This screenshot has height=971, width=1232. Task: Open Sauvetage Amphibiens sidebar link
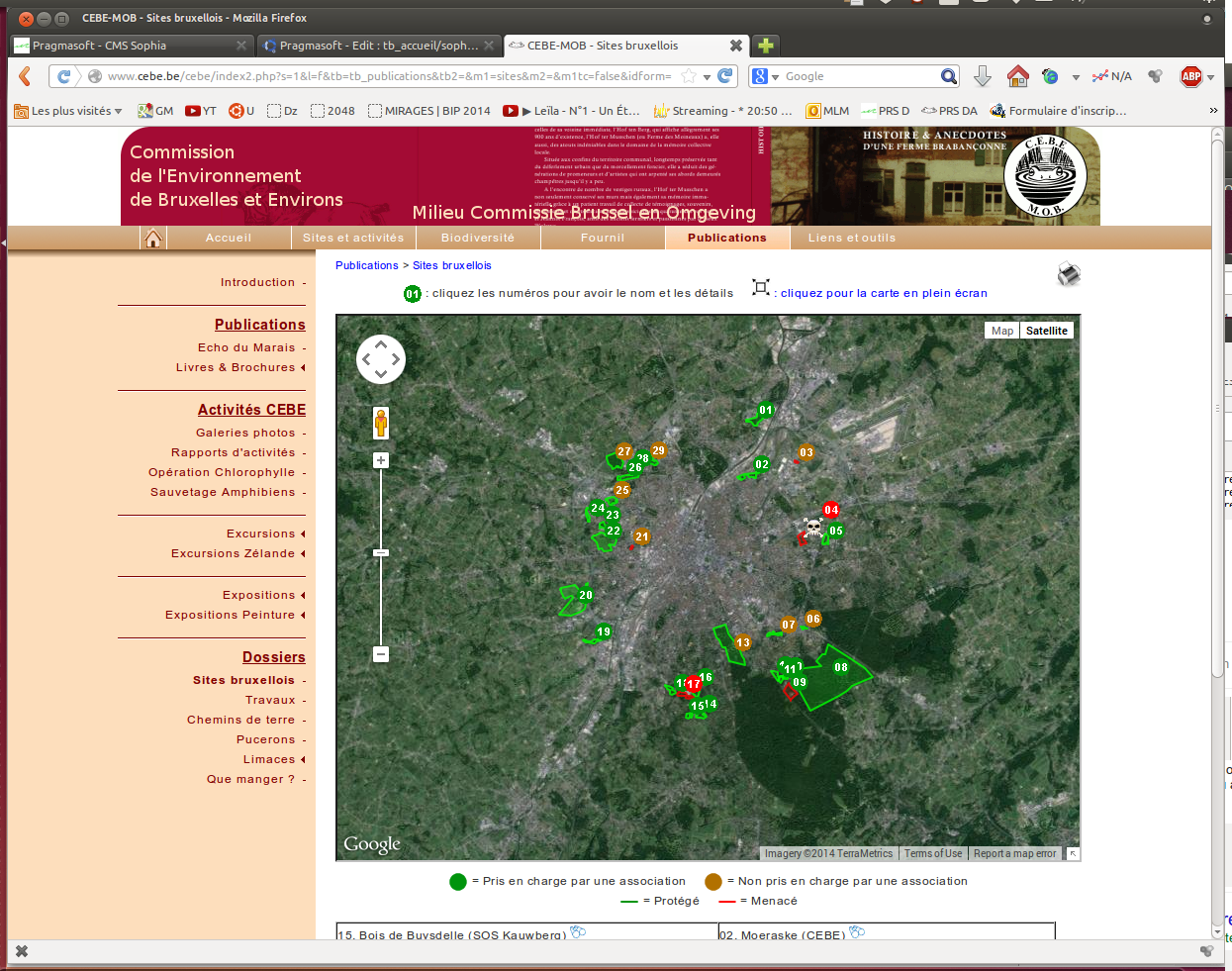(223, 492)
